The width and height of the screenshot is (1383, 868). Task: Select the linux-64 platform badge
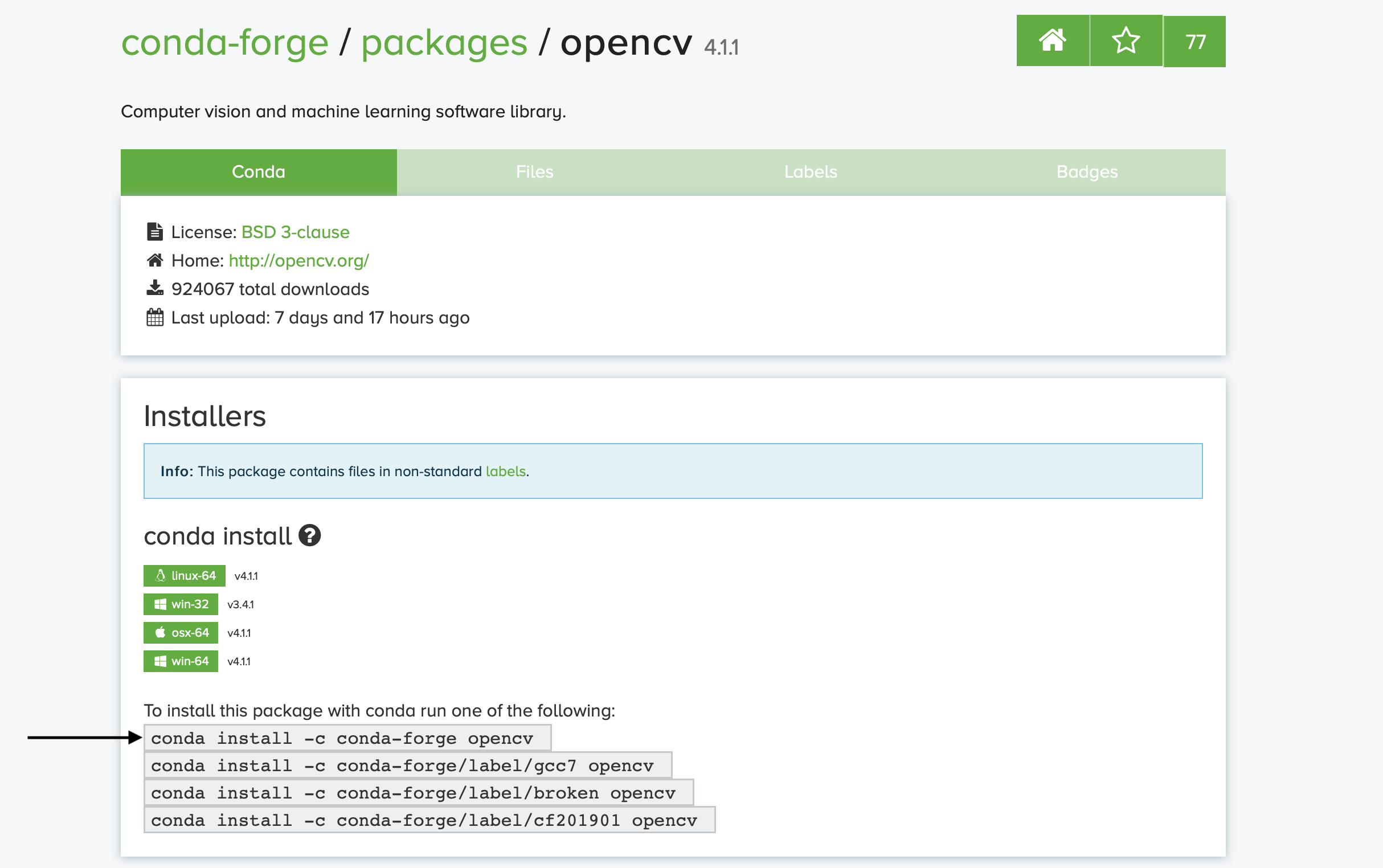point(185,576)
